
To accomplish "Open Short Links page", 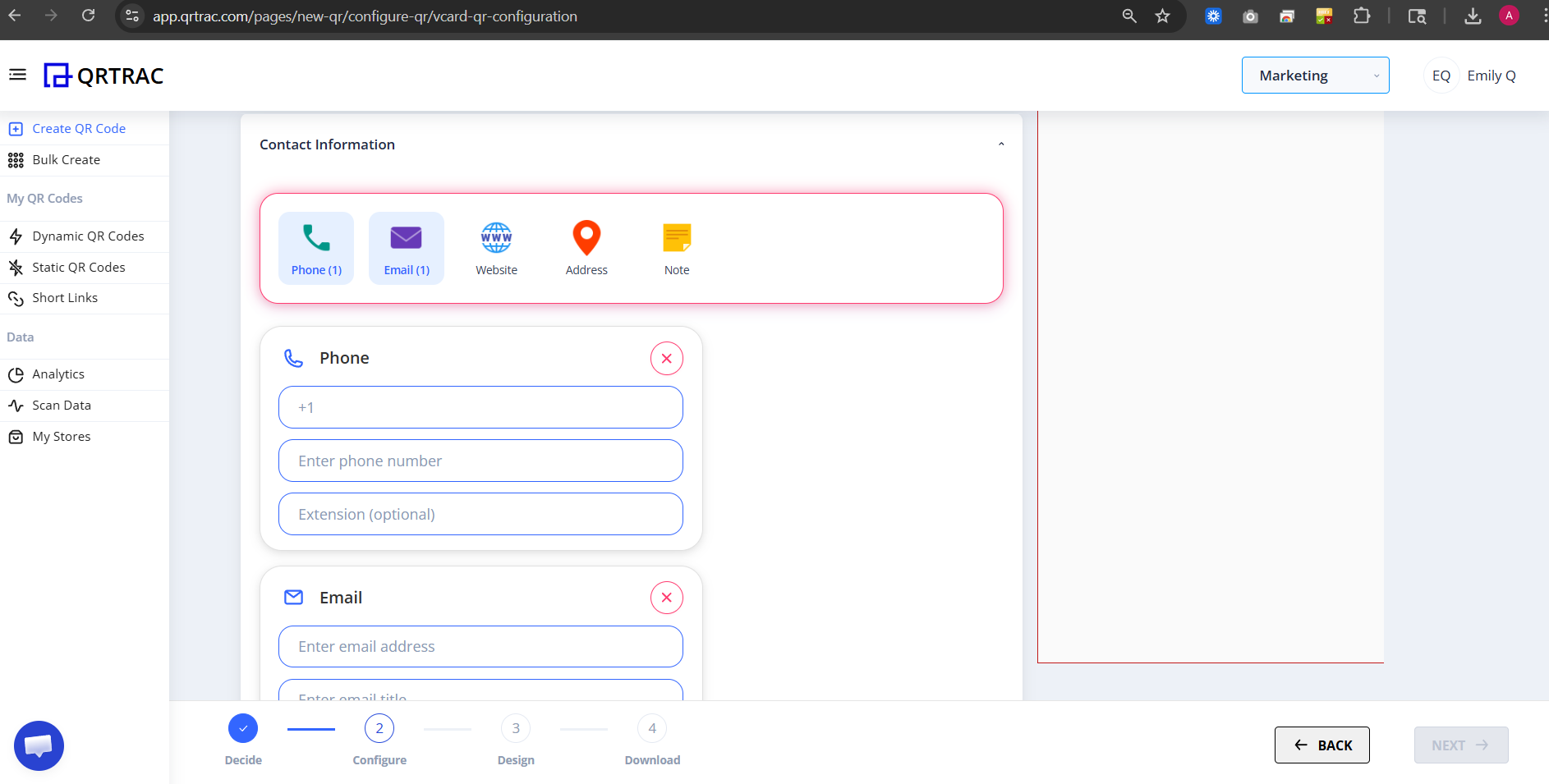I will [x=64, y=297].
